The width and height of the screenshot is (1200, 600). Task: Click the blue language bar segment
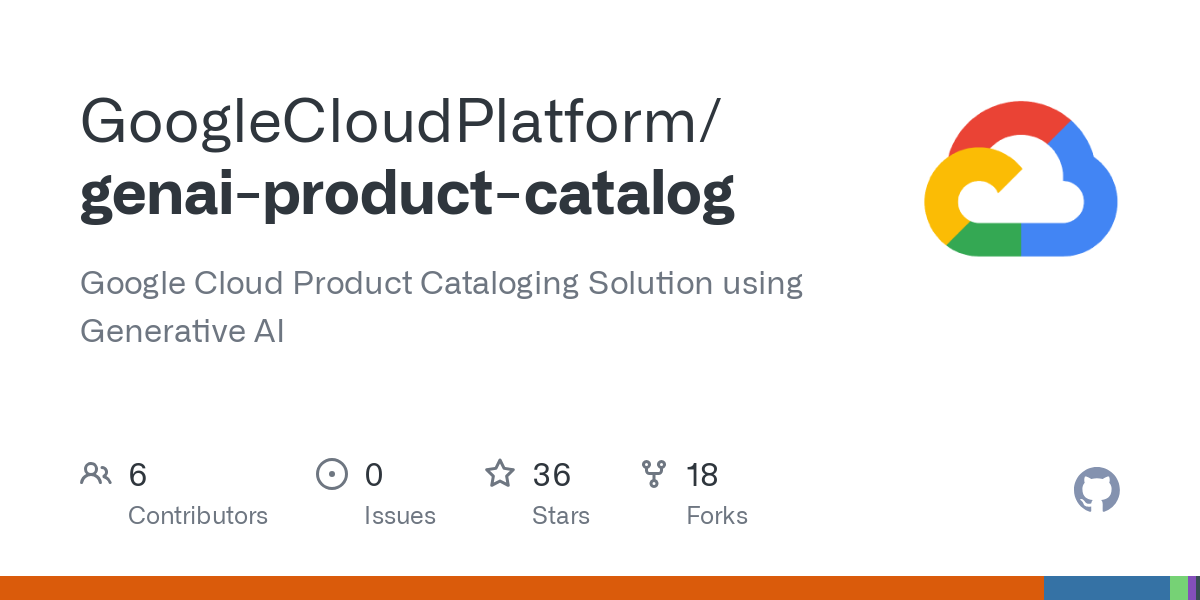point(1106,588)
